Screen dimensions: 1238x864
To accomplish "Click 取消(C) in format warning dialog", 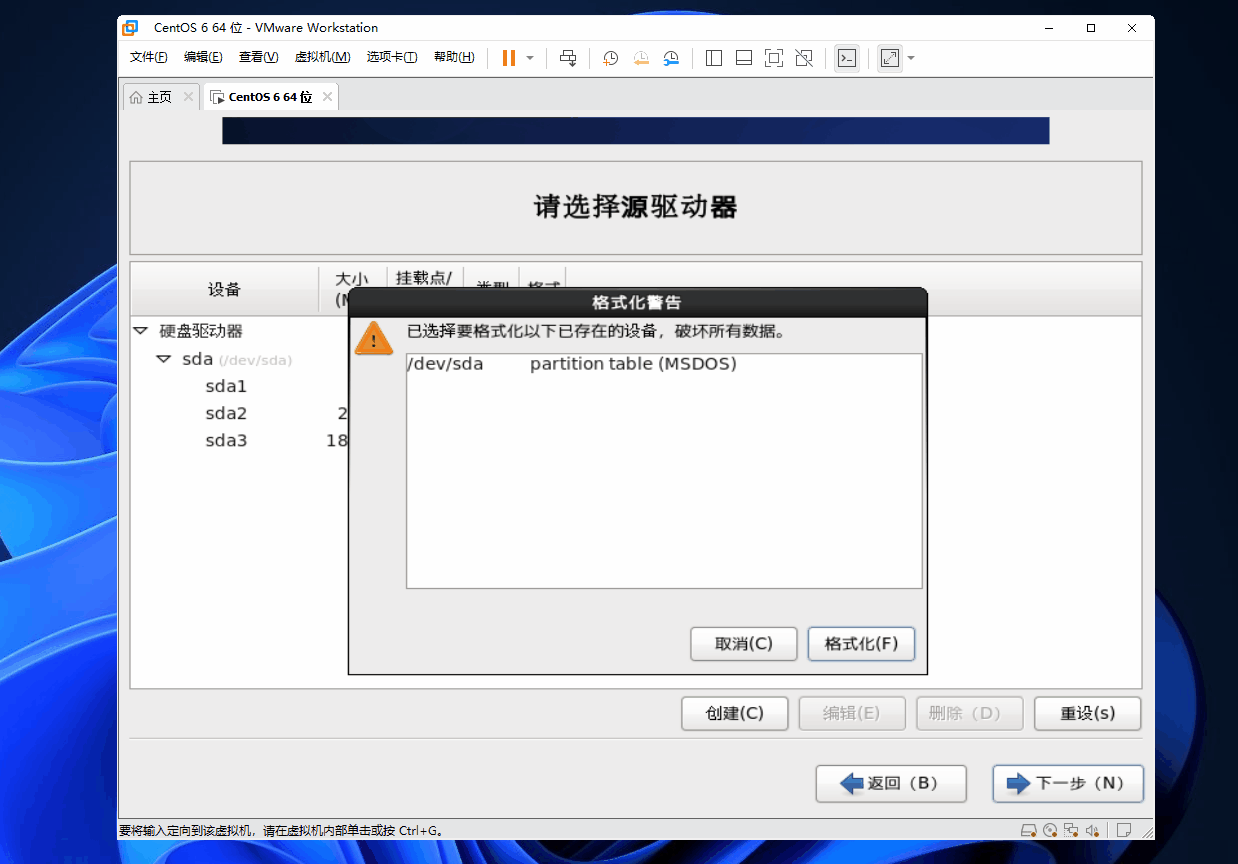I will 744,644.
